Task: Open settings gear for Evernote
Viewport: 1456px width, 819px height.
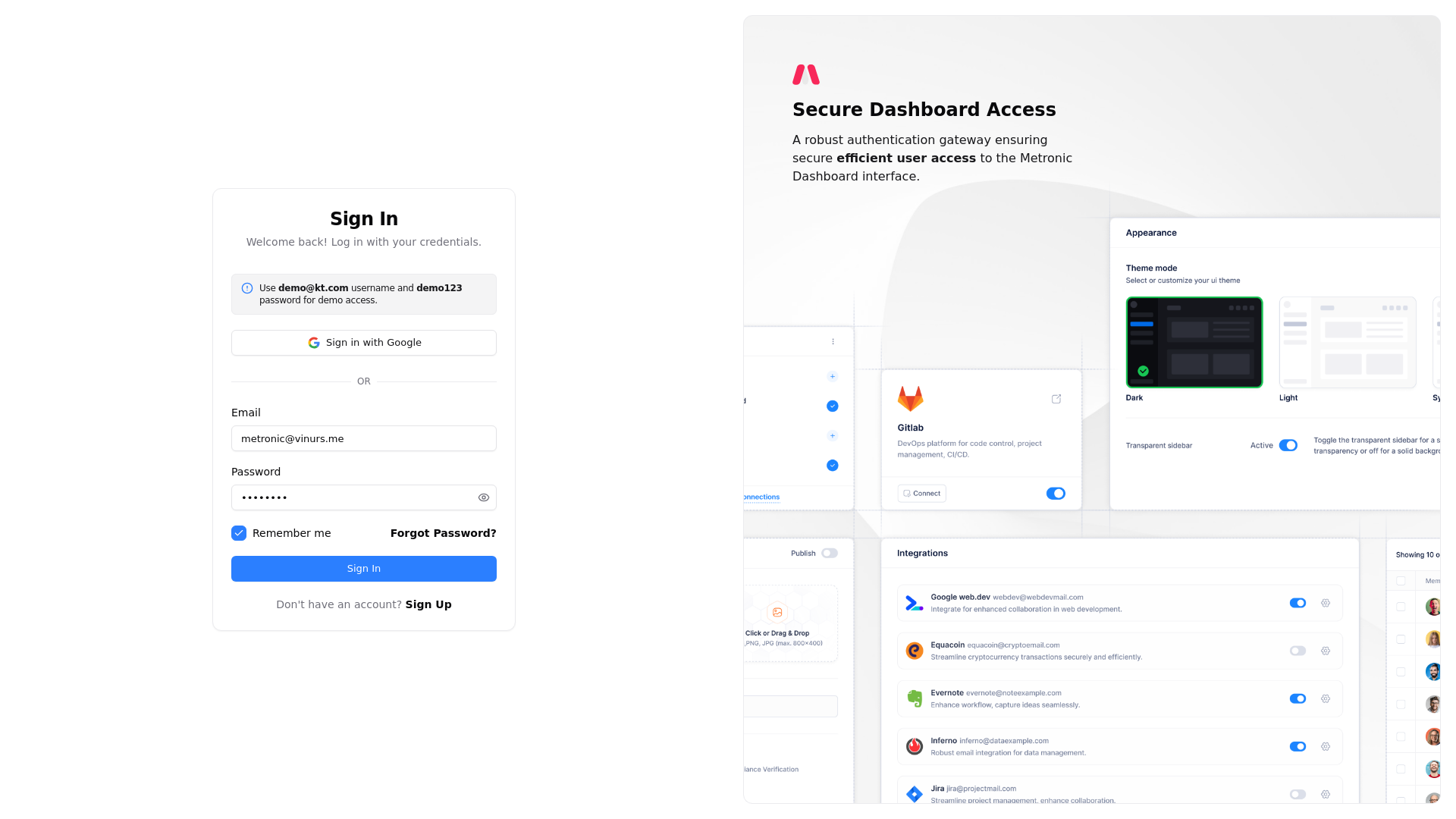Action: click(x=1326, y=698)
